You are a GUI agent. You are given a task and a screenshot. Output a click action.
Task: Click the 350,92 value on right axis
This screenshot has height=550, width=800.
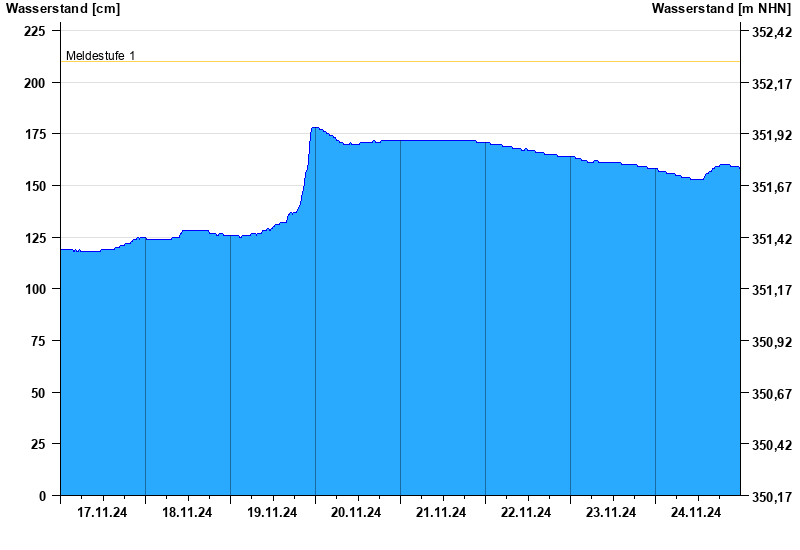point(772,342)
